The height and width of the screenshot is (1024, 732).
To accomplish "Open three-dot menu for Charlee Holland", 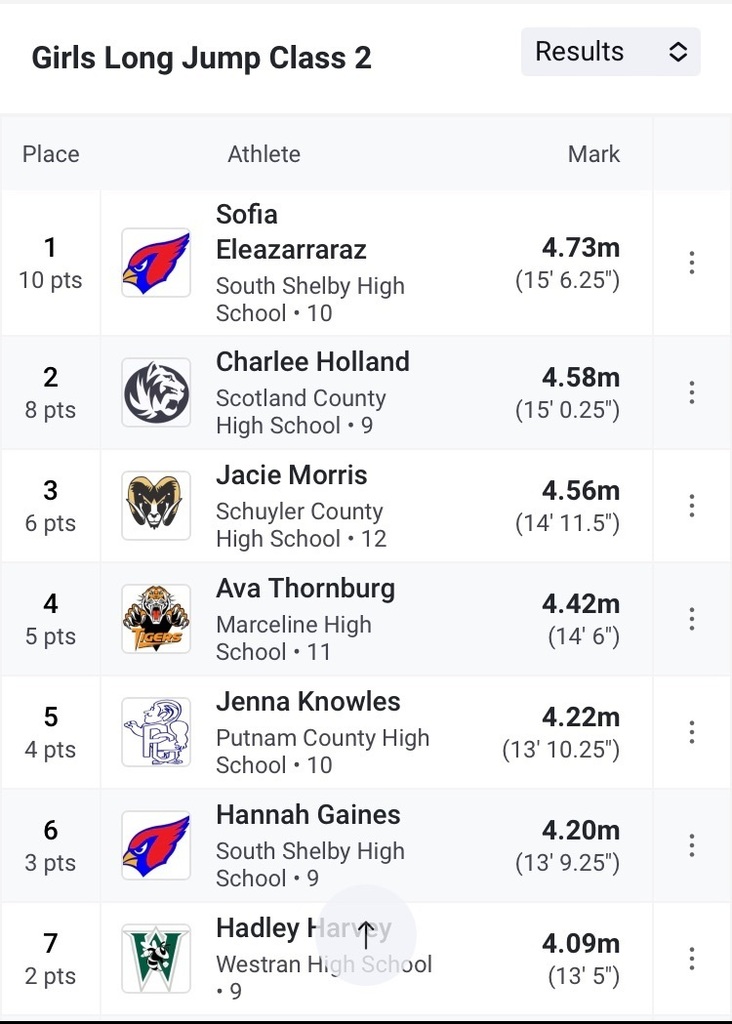I will 692,392.
